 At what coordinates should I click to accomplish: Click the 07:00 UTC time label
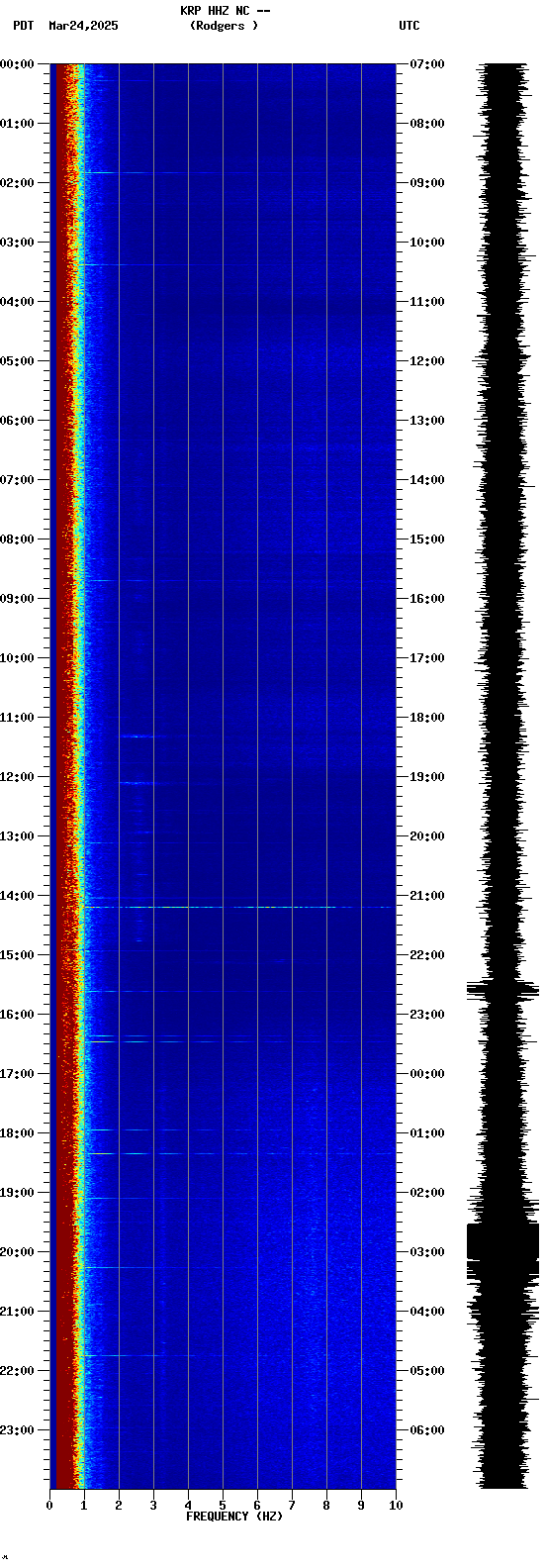(x=427, y=64)
